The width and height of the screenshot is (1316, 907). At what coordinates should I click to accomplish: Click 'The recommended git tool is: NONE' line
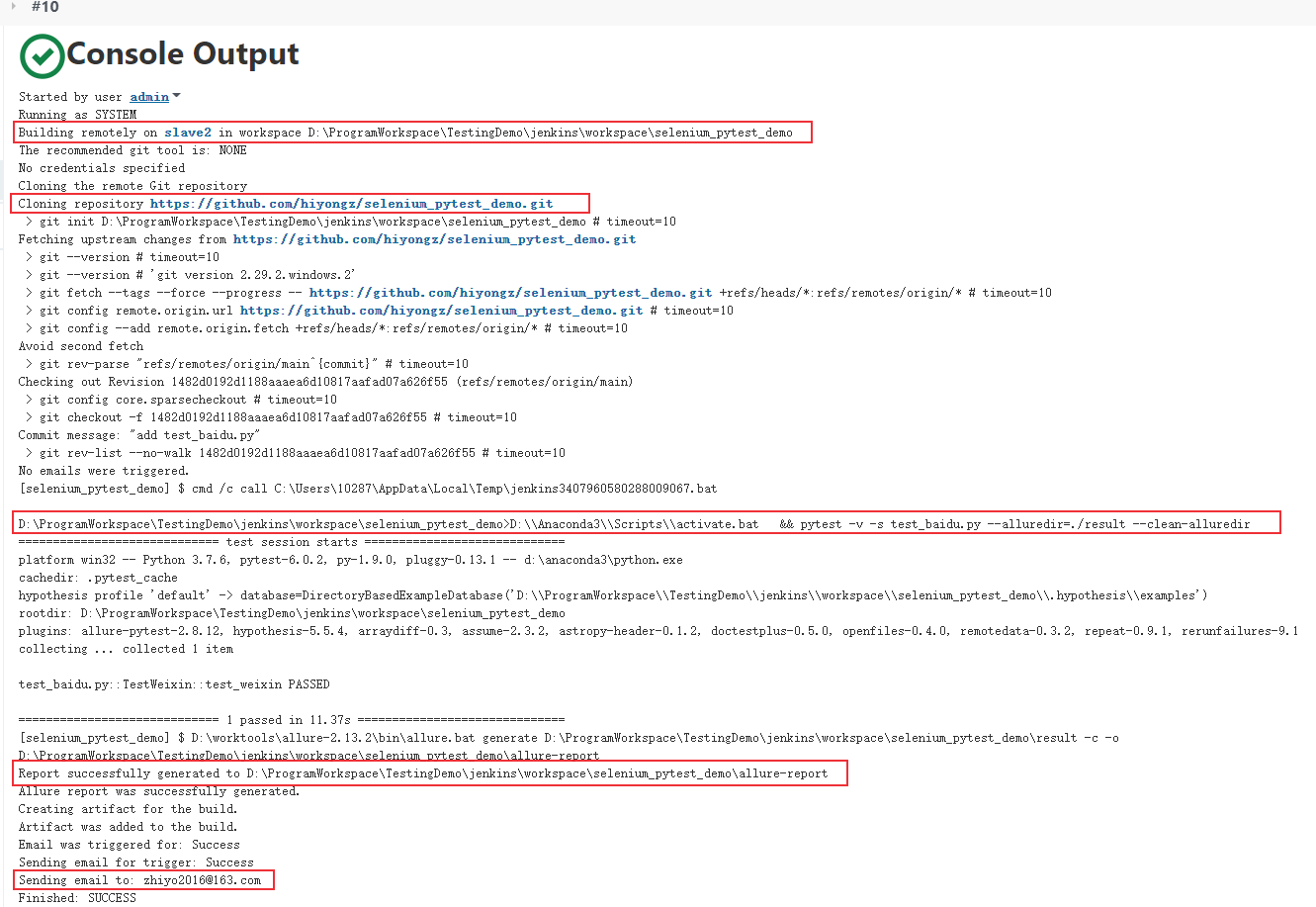click(x=132, y=150)
